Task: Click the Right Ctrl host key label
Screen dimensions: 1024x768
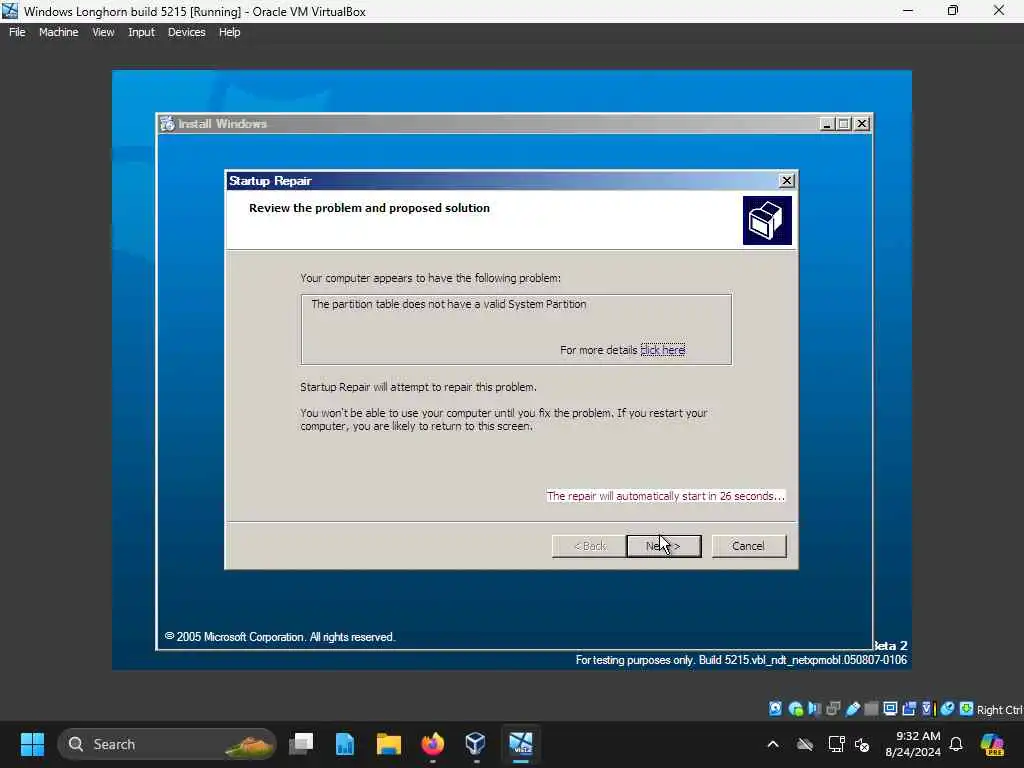Action: pos(999,710)
